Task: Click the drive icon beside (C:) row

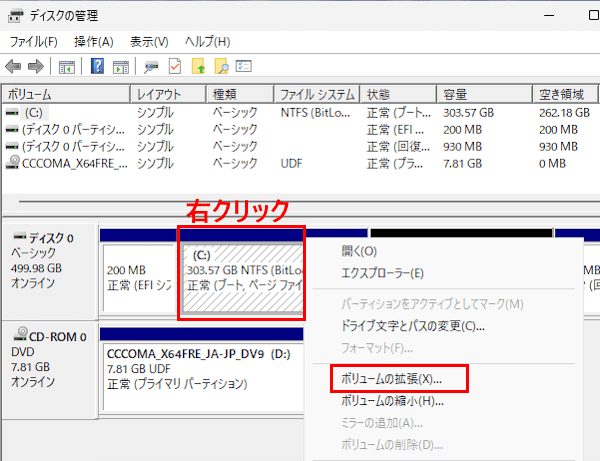Action: [x=12, y=112]
